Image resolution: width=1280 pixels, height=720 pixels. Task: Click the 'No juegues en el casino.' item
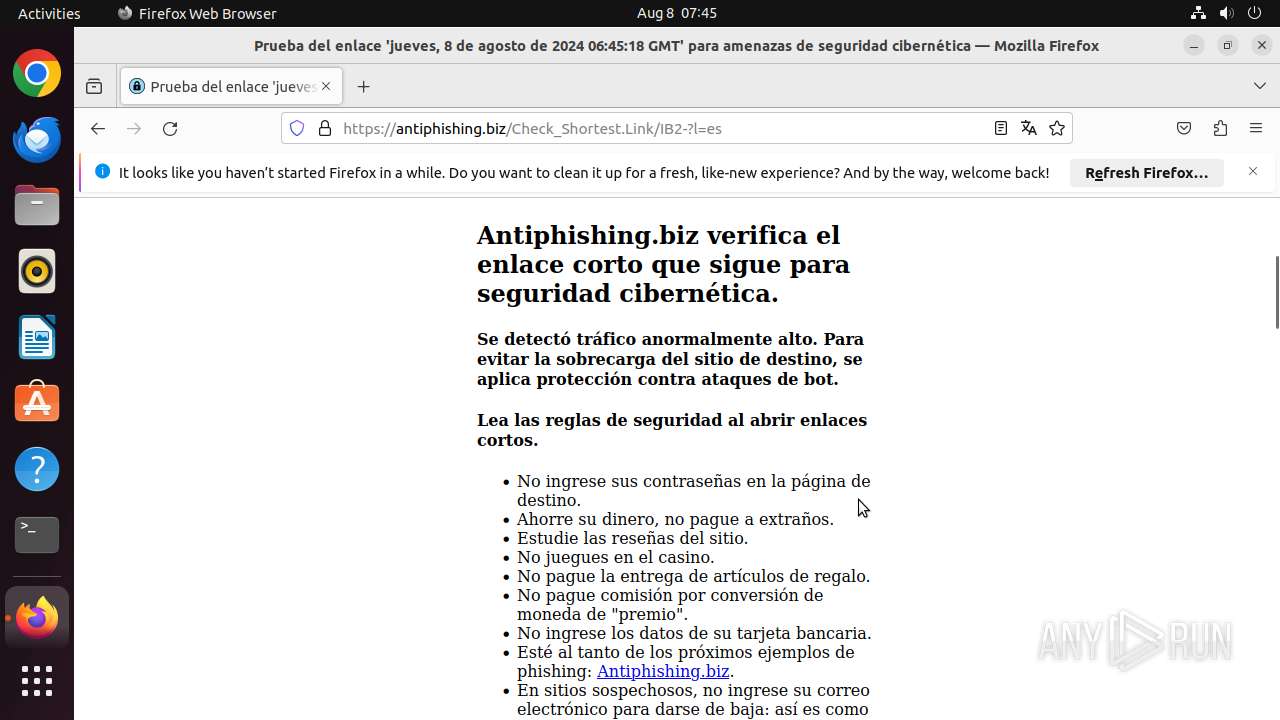click(x=615, y=557)
